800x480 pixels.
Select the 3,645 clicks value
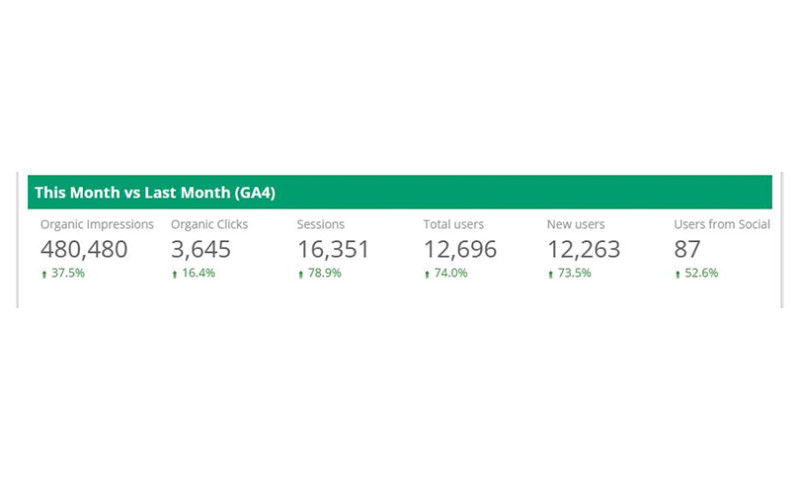click(x=201, y=249)
